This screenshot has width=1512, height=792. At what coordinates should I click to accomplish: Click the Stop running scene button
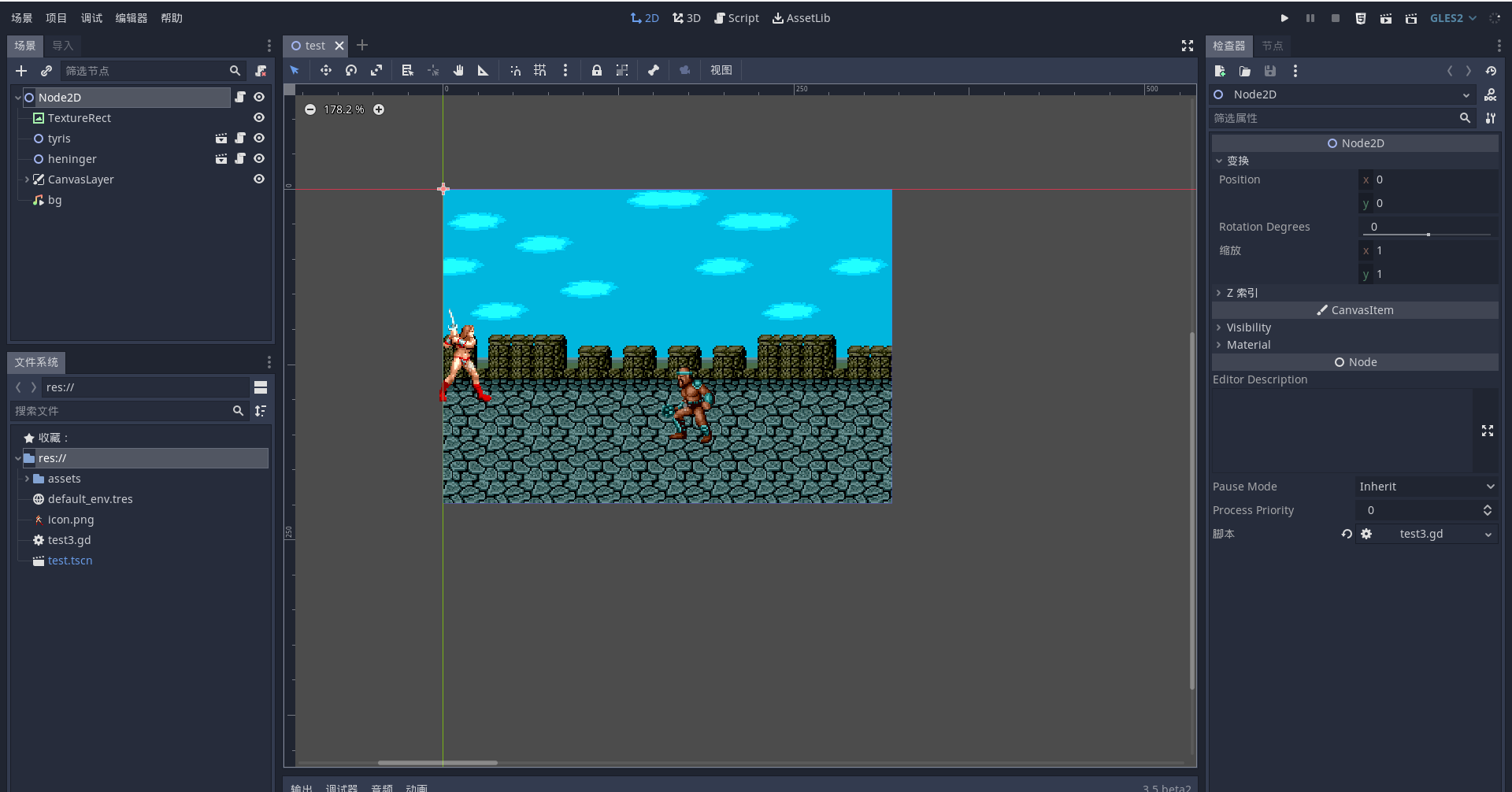[x=1336, y=18]
